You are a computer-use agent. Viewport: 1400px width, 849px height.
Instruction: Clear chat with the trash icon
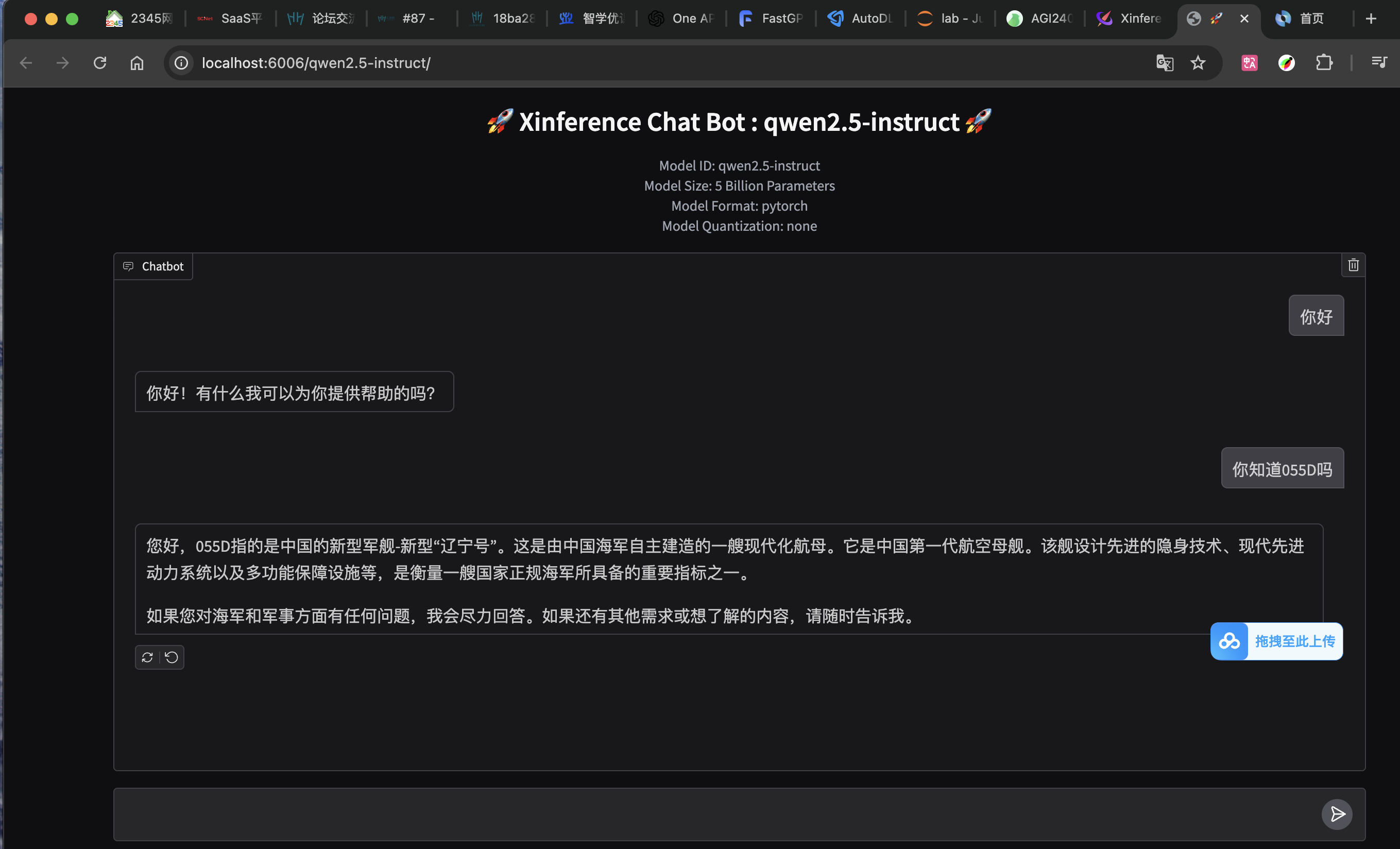[x=1353, y=265]
